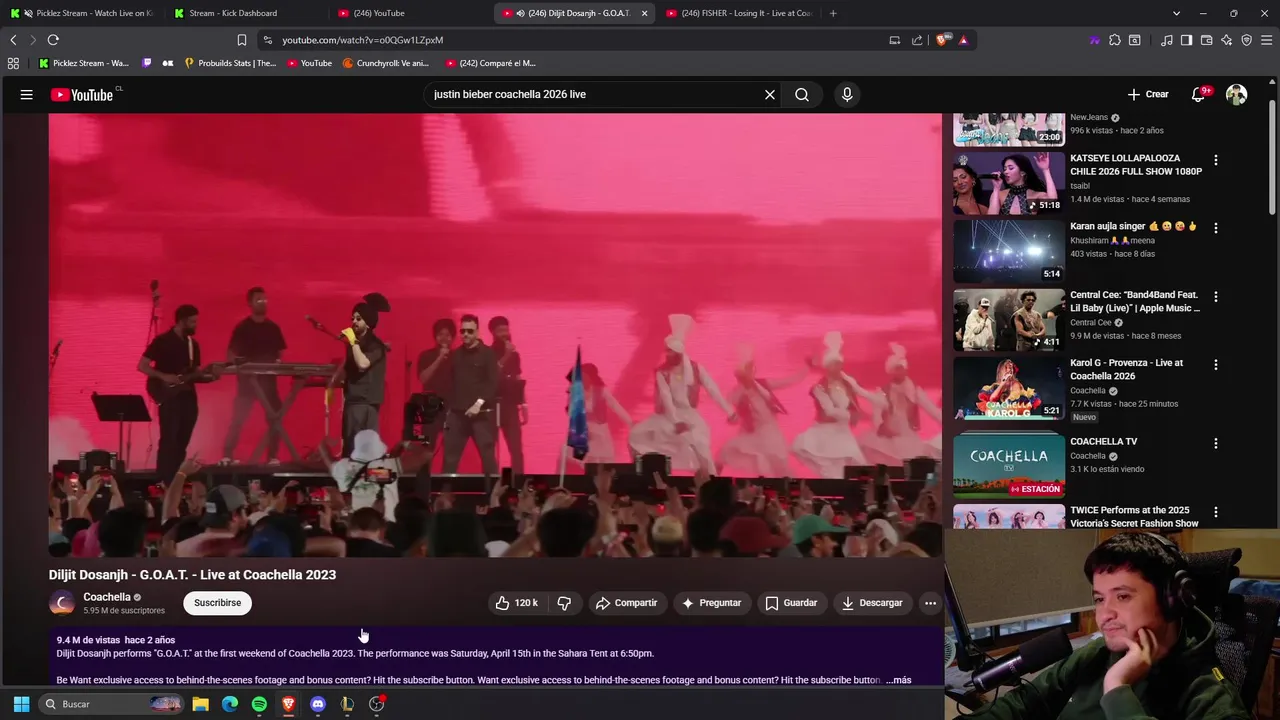Subscribe to the Coachella channel
1280x720 pixels.
click(217, 603)
